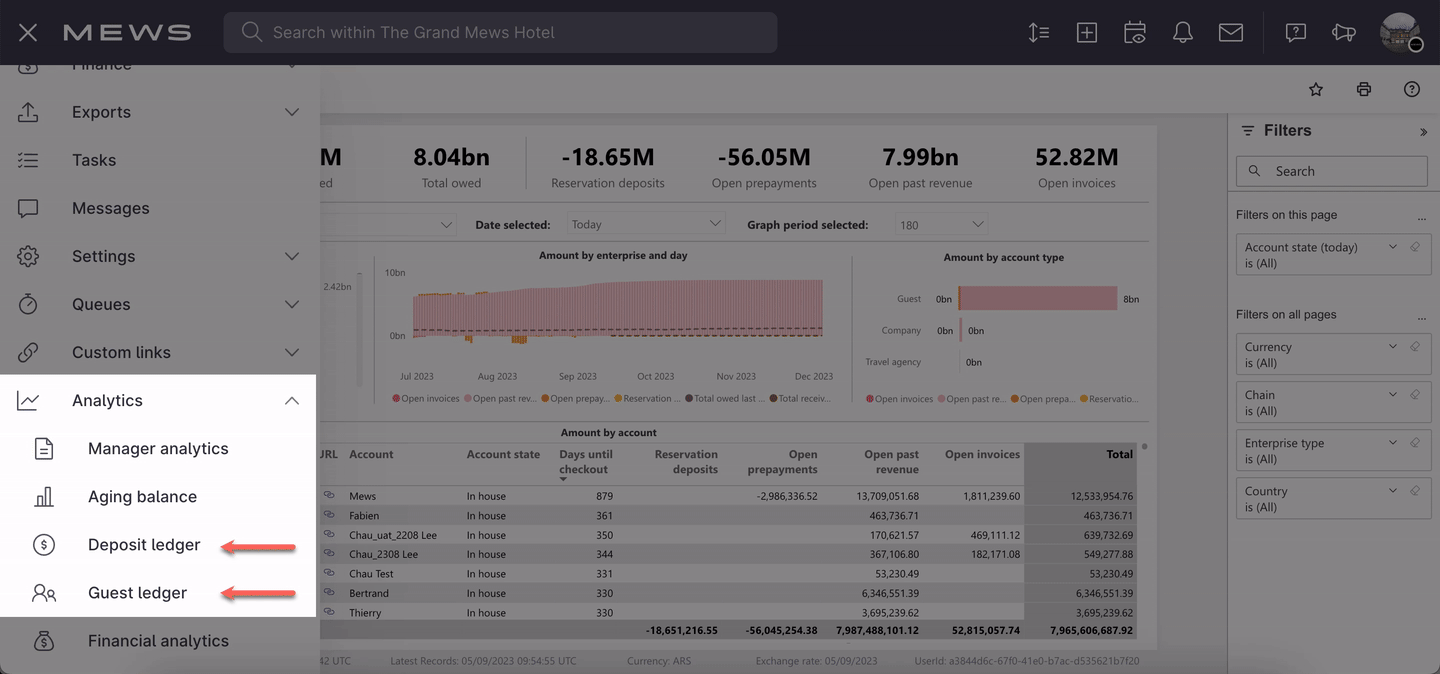Click the Aging balance bar chart icon
This screenshot has height=674, width=1440.
tap(44, 497)
